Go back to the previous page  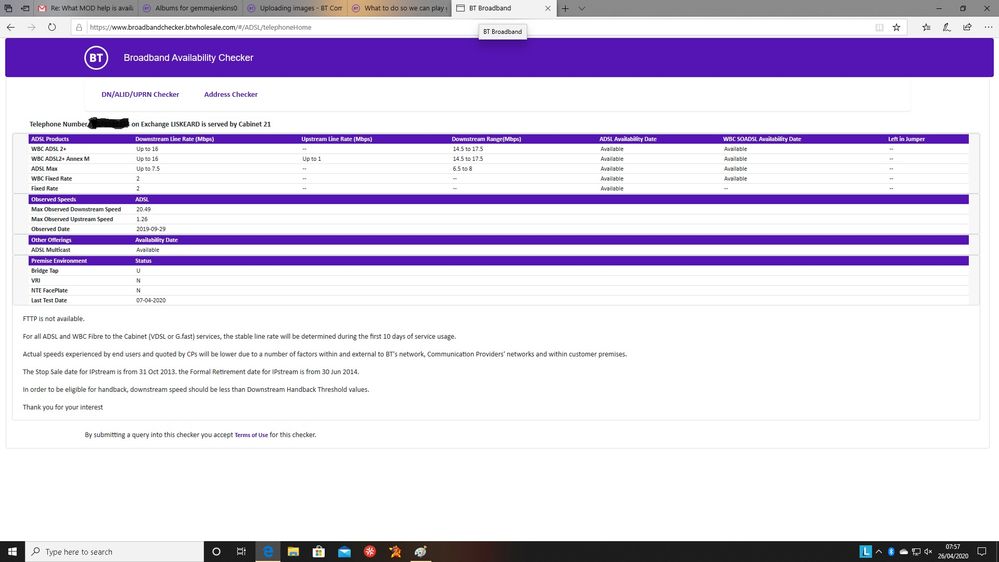[x=11, y=27]
